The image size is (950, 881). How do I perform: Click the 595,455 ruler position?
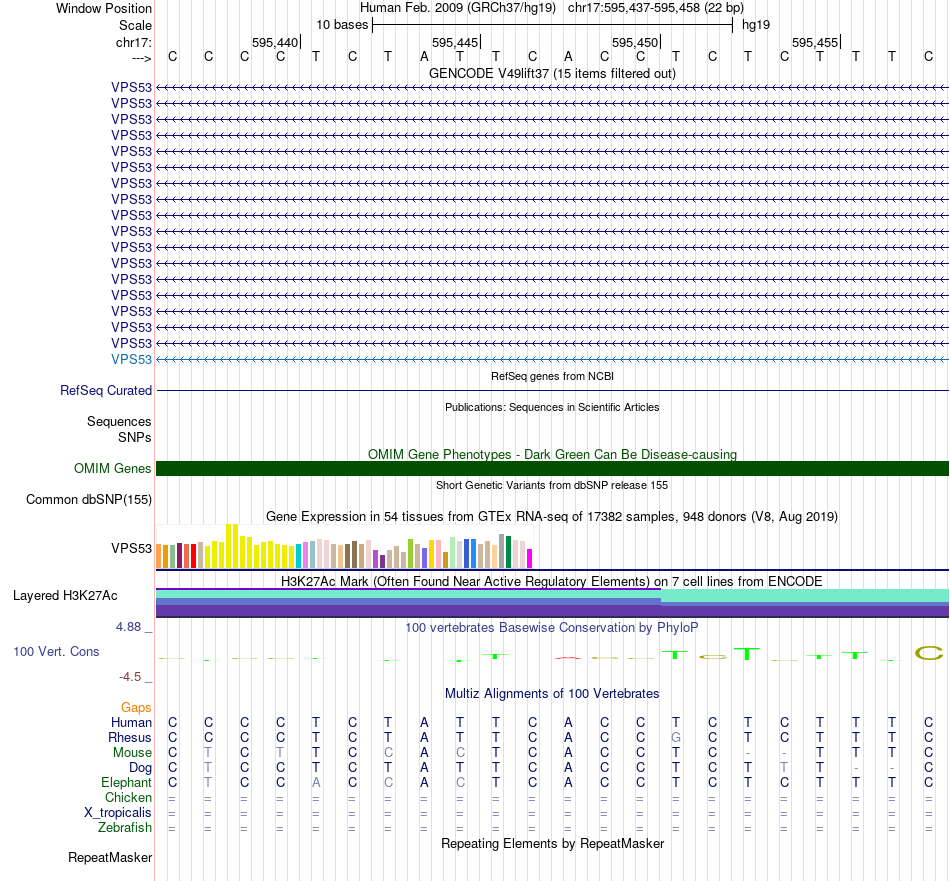(x=815, y=42)
